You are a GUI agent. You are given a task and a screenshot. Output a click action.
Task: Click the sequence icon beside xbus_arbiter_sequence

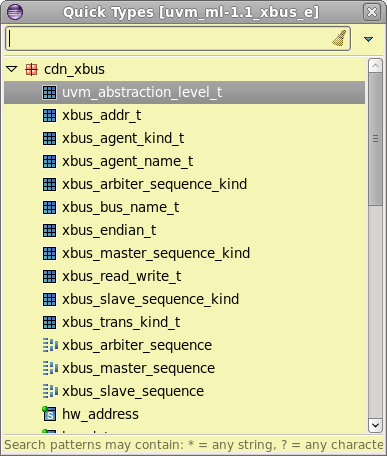click(50, 345)
